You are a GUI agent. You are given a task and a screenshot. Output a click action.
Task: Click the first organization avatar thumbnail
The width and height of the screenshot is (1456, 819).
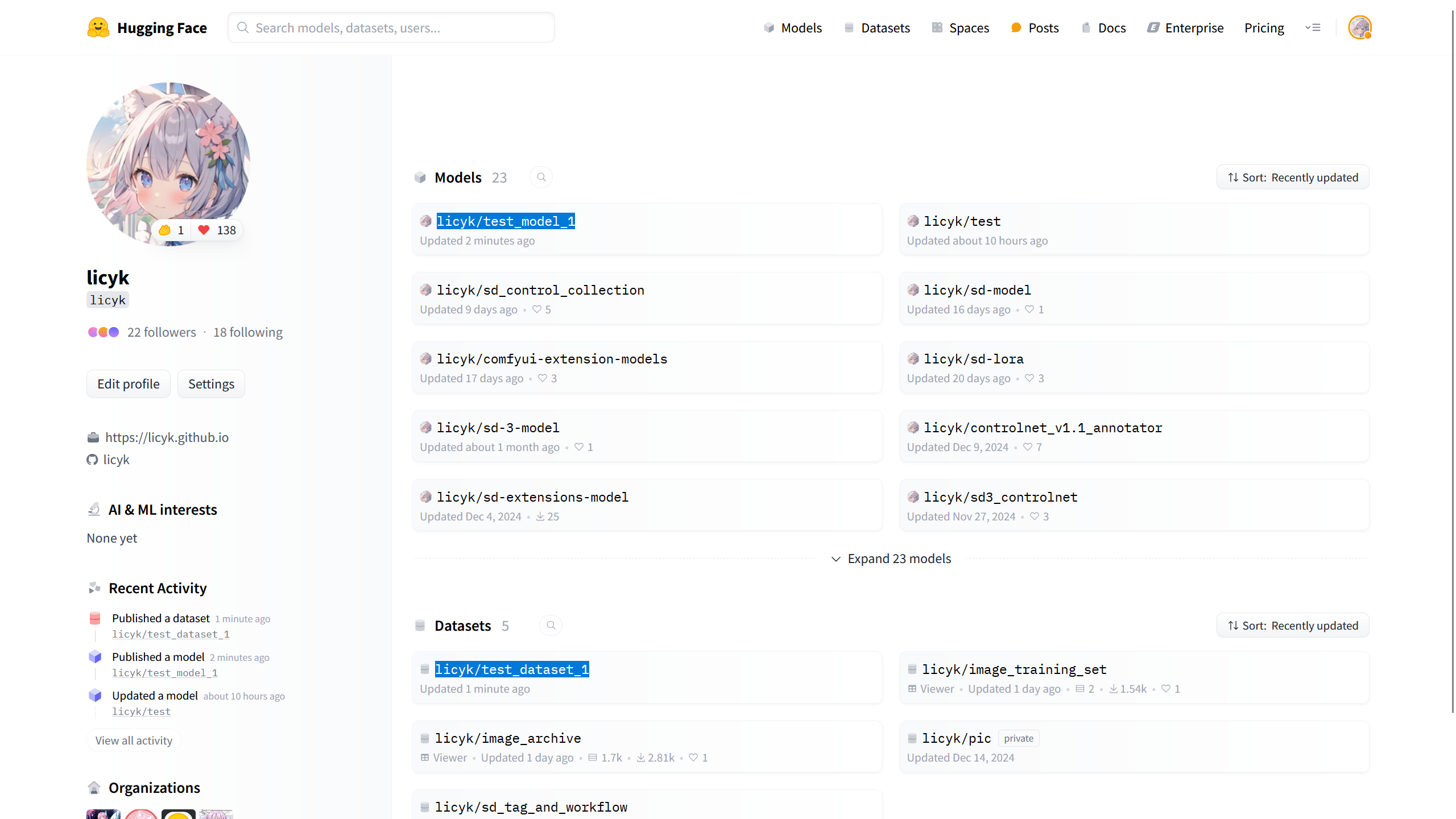point(103,813)
